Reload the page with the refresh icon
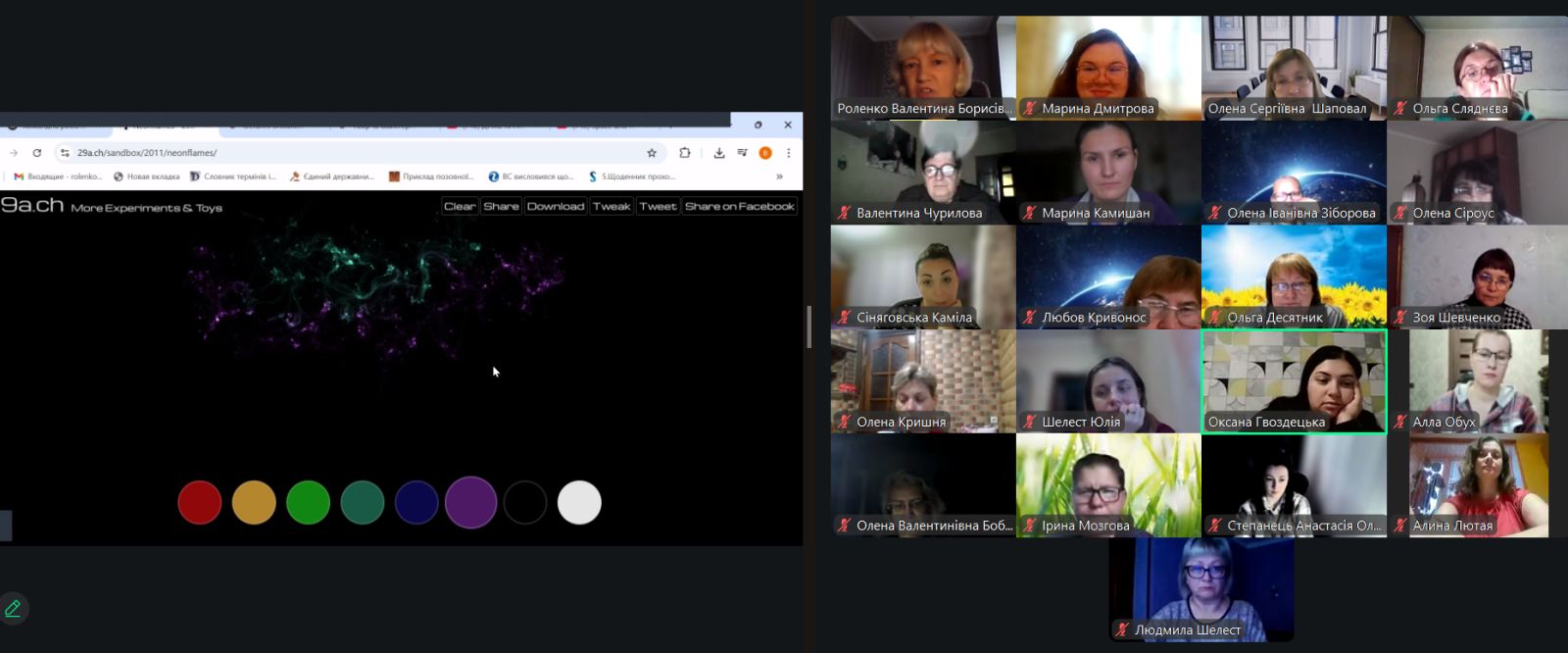This screenshot has width=1568, height=653. point(36,153)
